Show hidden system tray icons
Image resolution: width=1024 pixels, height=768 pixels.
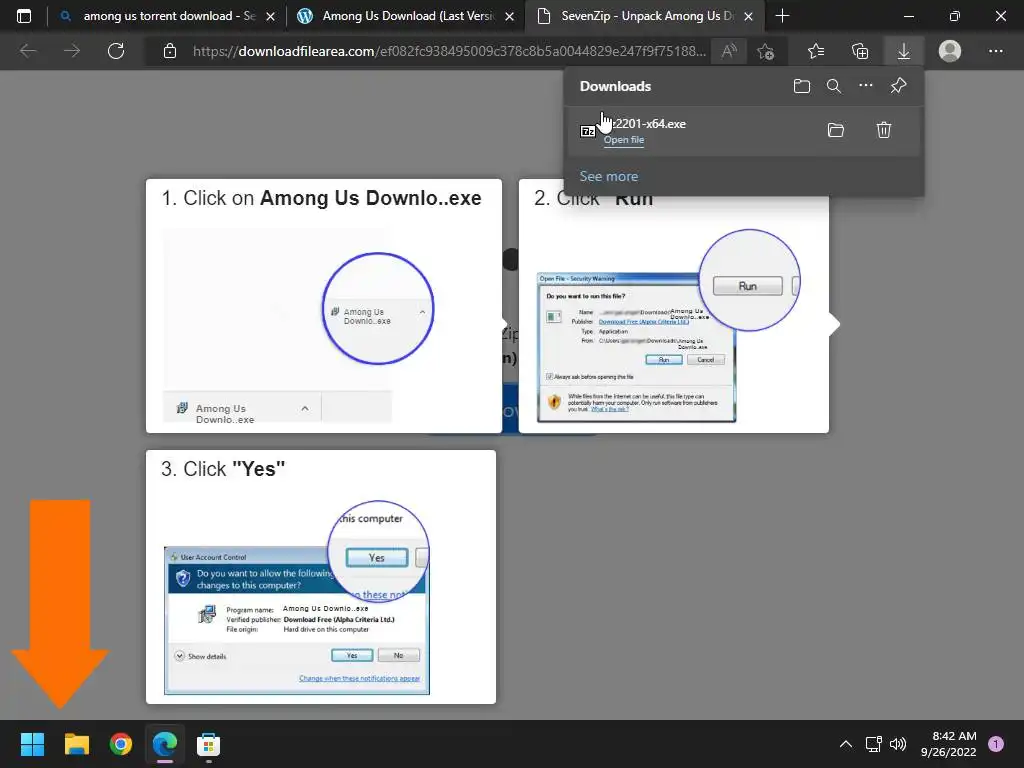(x=846, y=744)
